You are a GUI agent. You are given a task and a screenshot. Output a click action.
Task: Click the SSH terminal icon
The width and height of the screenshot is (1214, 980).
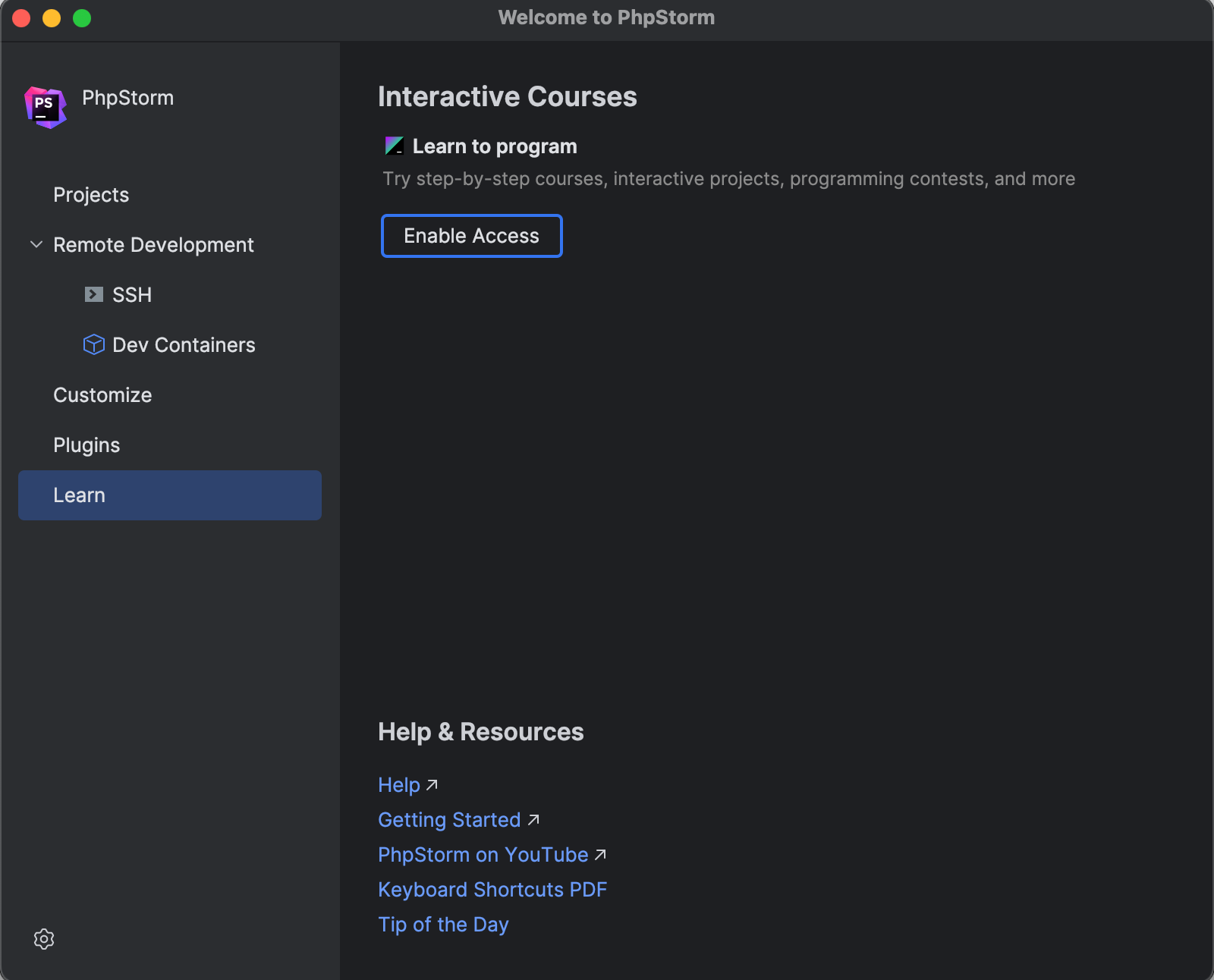[94, 294]
